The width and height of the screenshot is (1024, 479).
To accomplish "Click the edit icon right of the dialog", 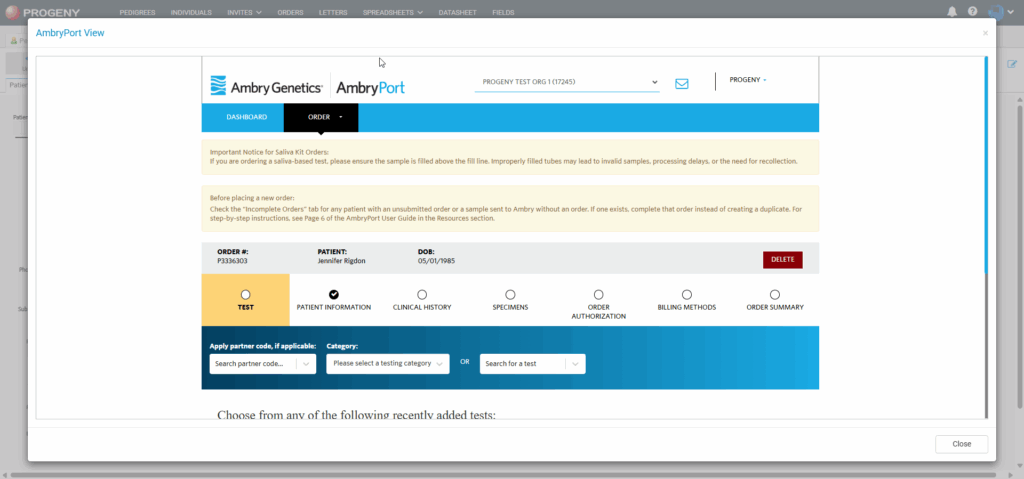I will (1012, 64).
